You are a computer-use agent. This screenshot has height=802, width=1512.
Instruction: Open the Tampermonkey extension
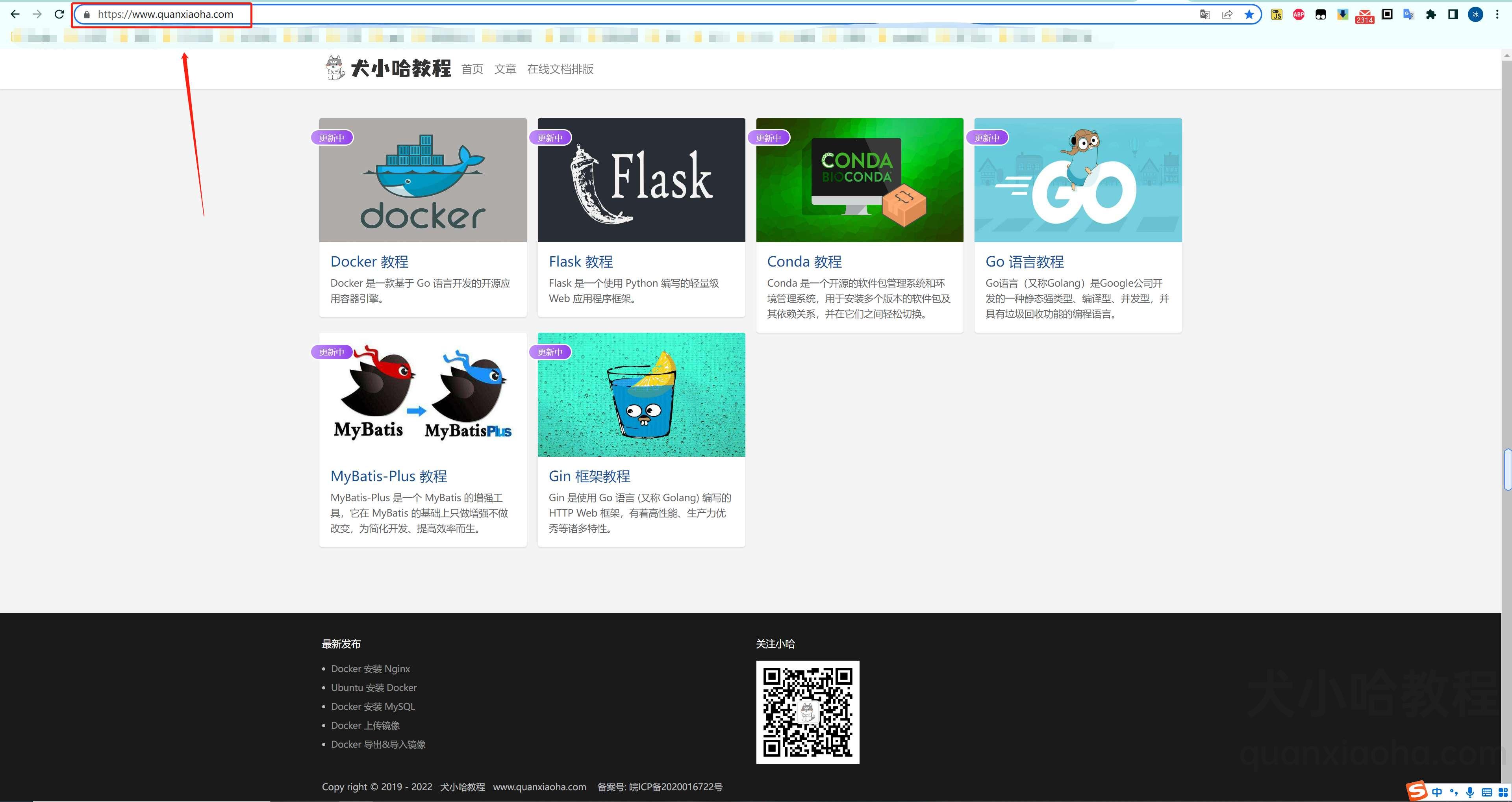pyautogui.click(x=1321, y=15)
